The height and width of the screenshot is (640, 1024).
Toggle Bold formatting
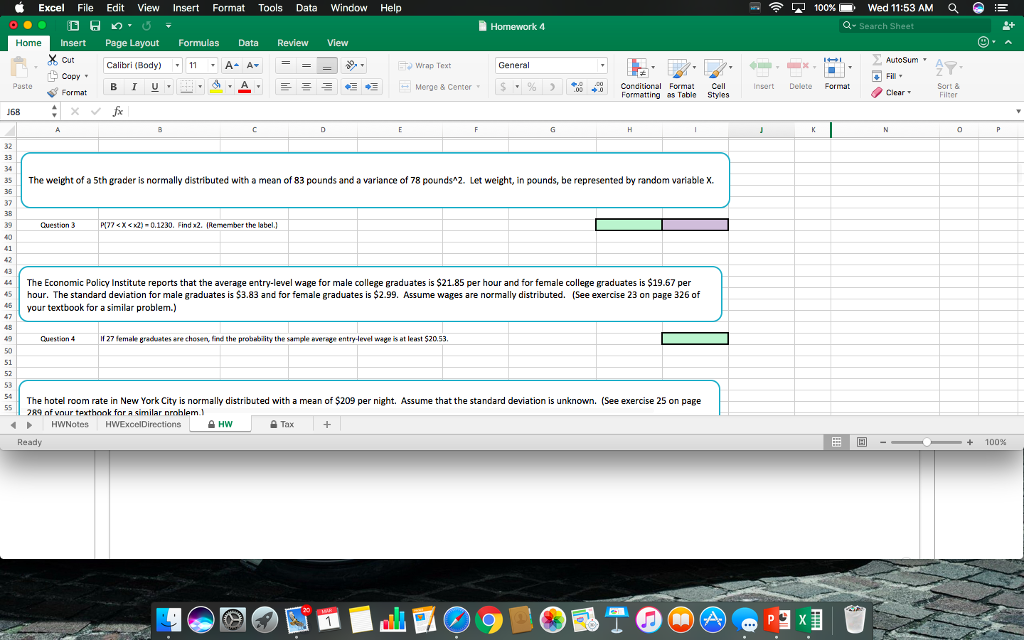(x=114, y=86)
